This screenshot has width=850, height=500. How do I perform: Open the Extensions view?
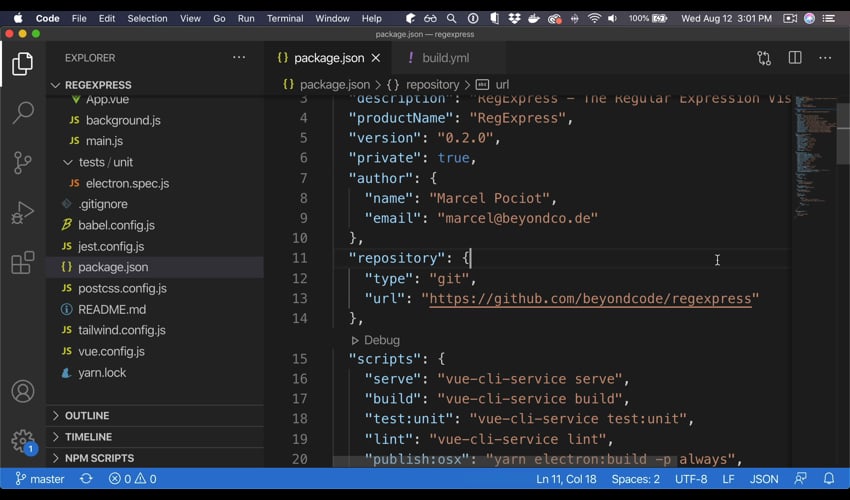22,262
